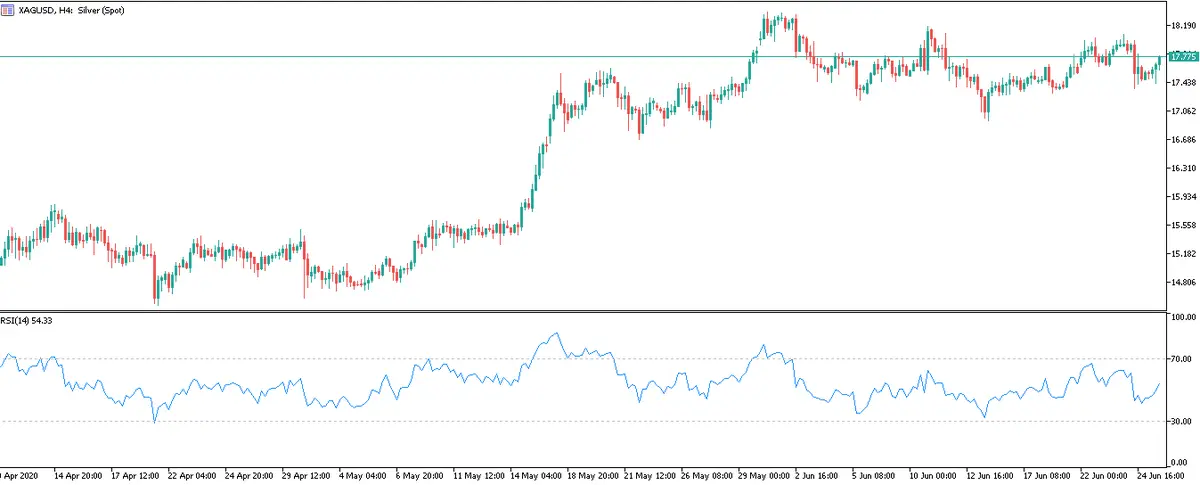This screenshot has width=1200, height=485.
Task: Click the 17.062 level on price scale
Action: click(1182, 111)
